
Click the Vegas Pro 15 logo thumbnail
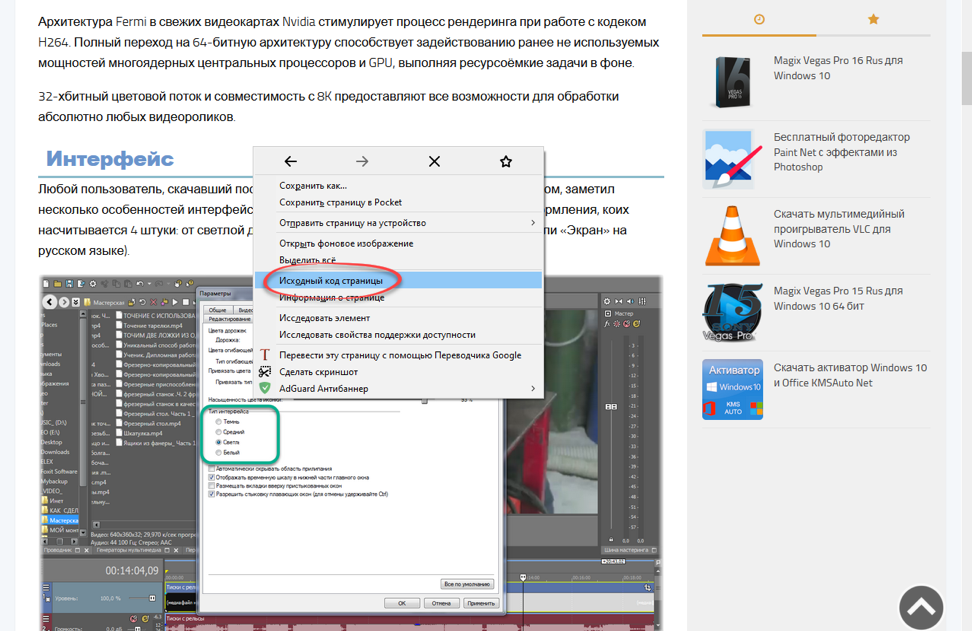click(x=732, y=312)
